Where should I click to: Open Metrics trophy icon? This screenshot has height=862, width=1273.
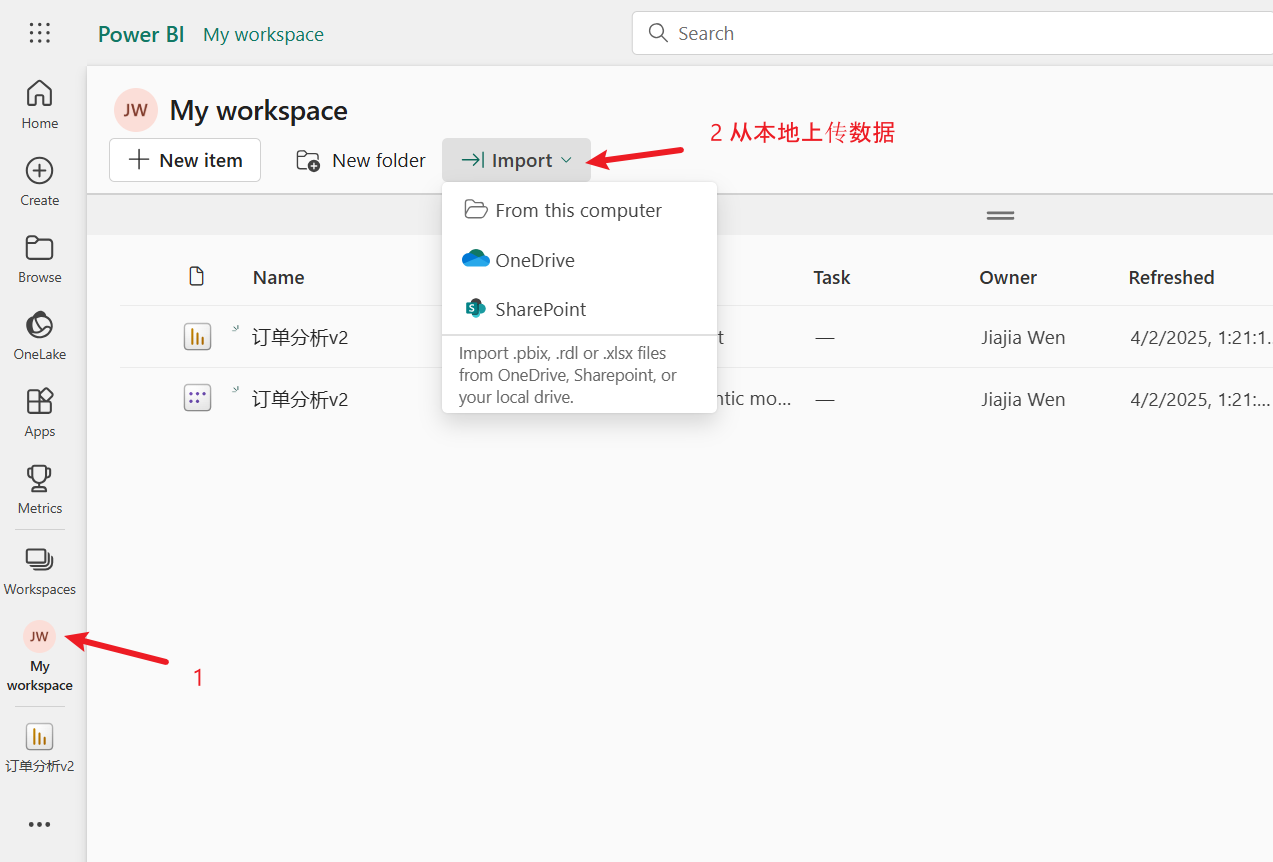click(x=39, y=478)
